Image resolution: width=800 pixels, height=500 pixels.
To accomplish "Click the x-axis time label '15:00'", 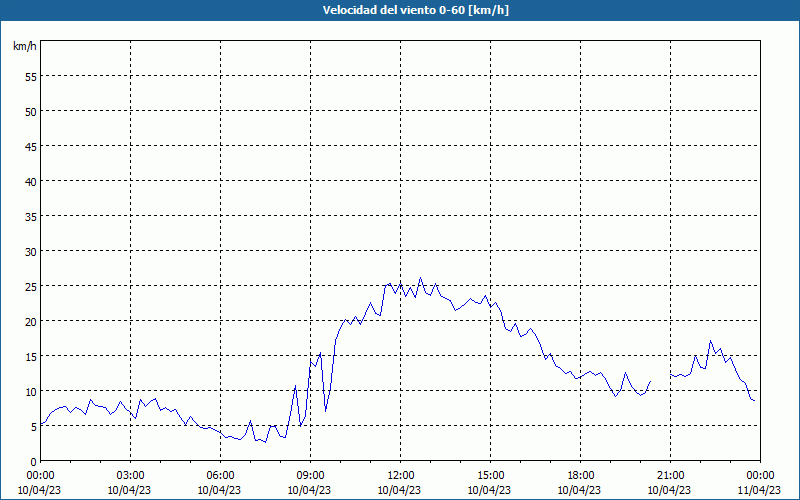I will point(490,476).
